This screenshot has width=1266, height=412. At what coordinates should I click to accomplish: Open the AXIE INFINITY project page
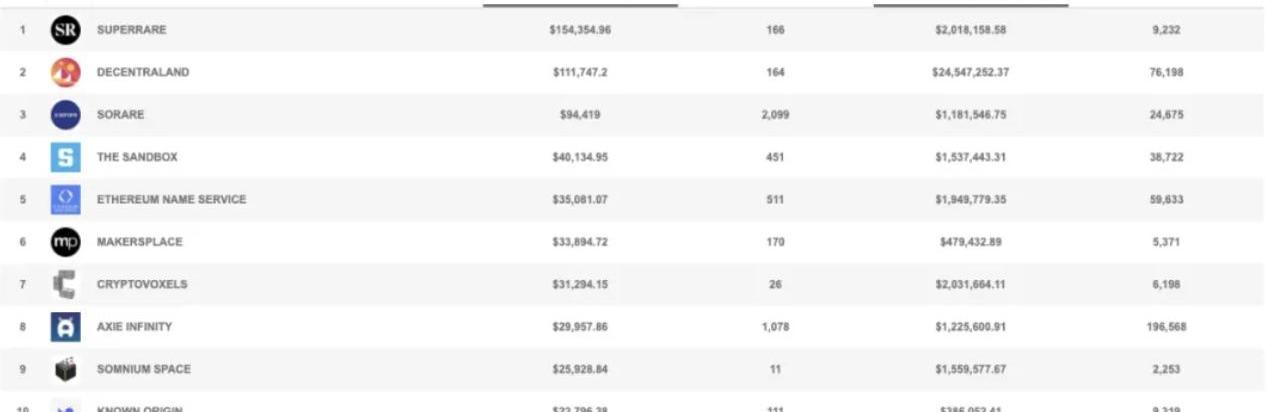[134, 327]
